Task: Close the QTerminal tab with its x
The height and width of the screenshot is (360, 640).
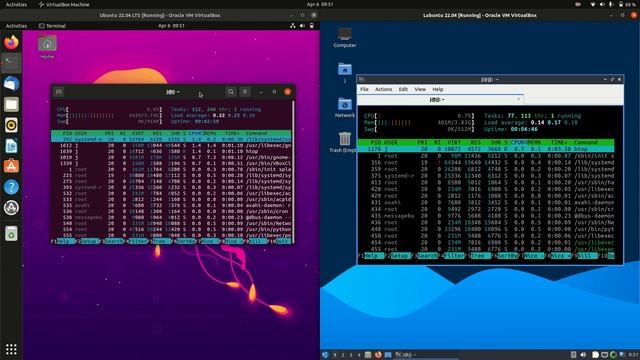Action: (518, 99)
